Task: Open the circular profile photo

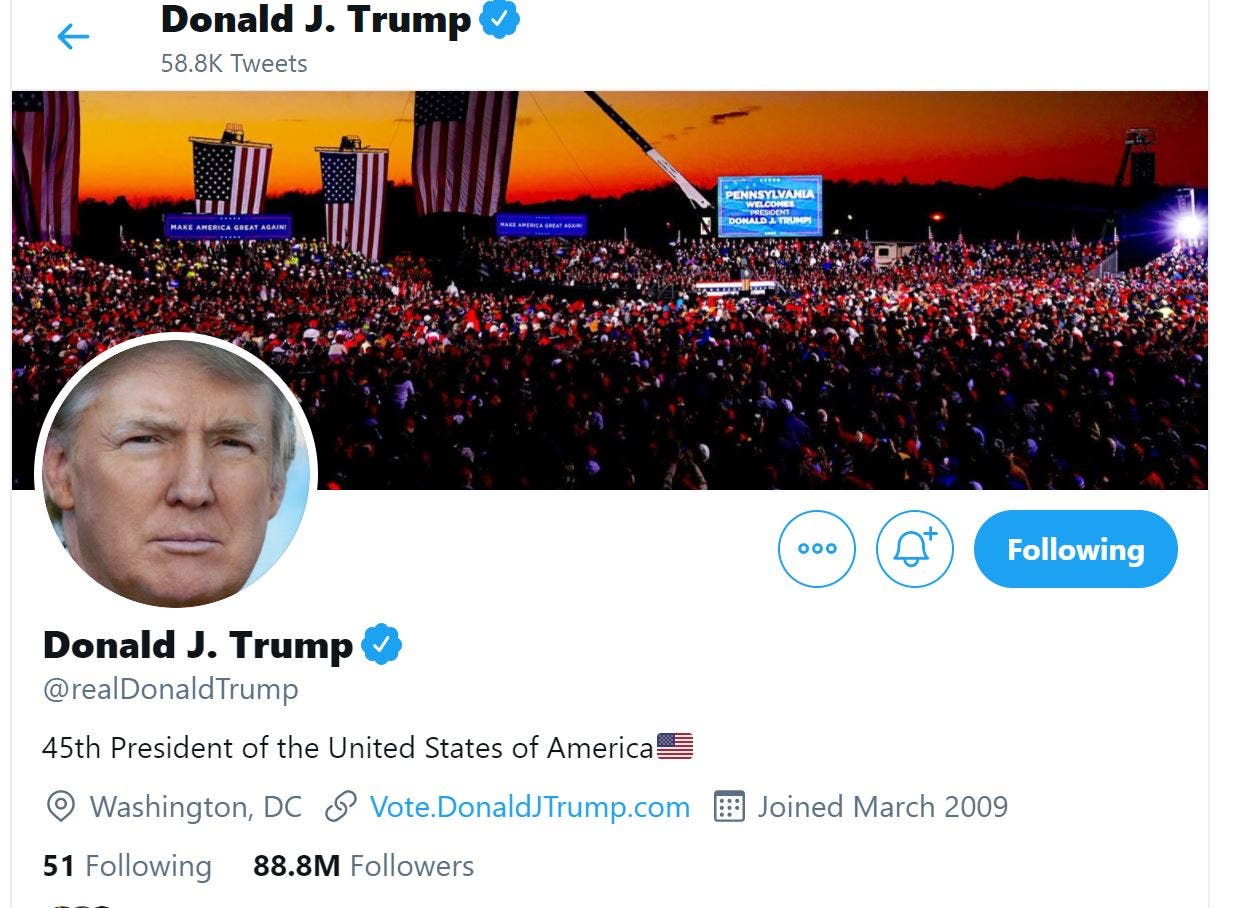Action: 176,472
